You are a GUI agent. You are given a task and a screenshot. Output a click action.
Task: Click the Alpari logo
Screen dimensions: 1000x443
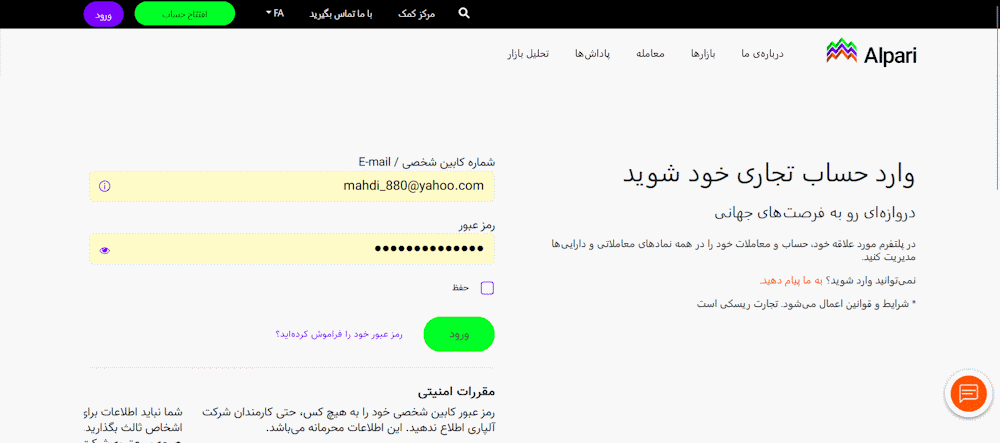point(871,52)
